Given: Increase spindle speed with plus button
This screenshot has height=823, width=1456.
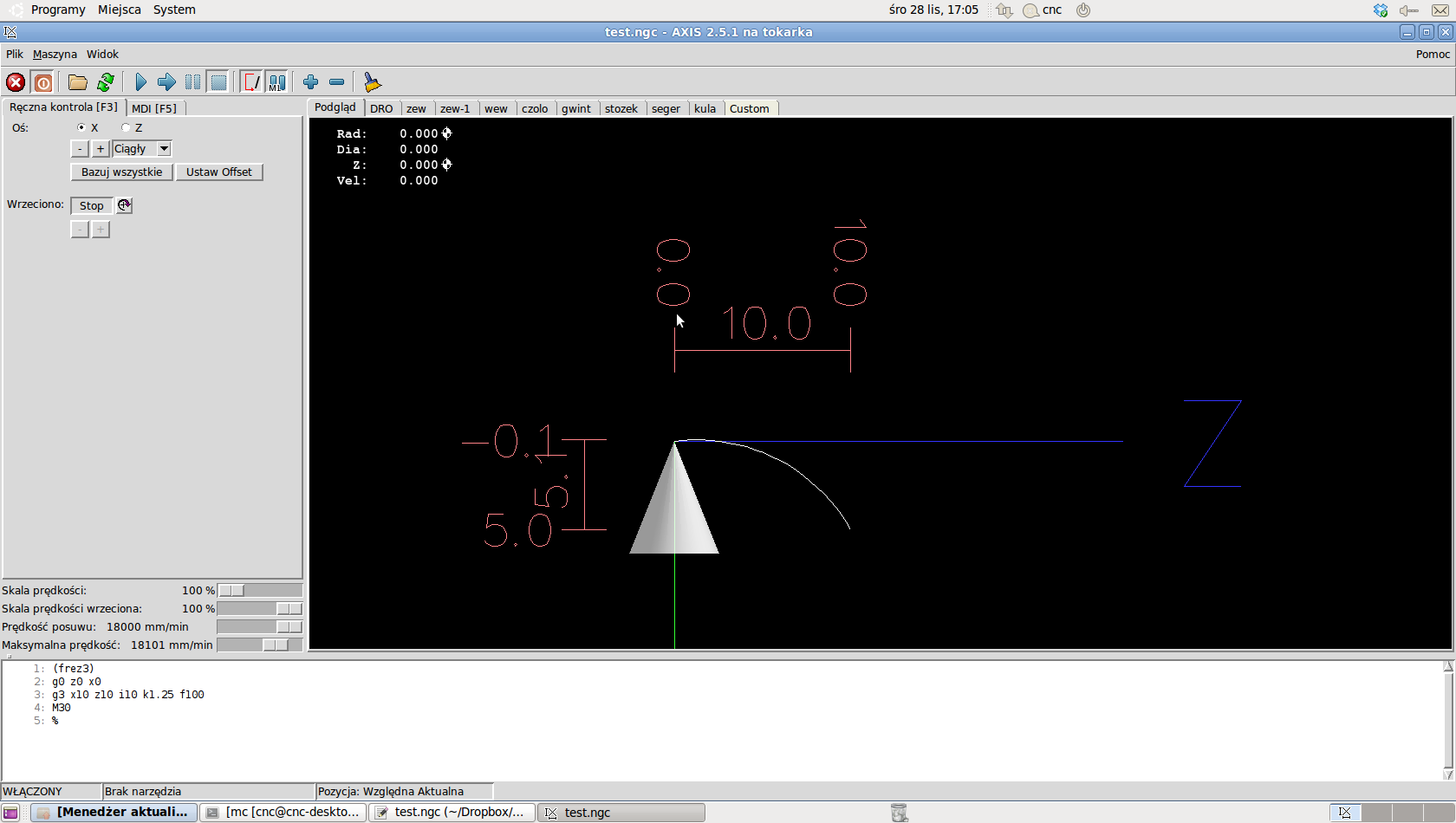Looking at the screenshot, I should click(101, 230).
